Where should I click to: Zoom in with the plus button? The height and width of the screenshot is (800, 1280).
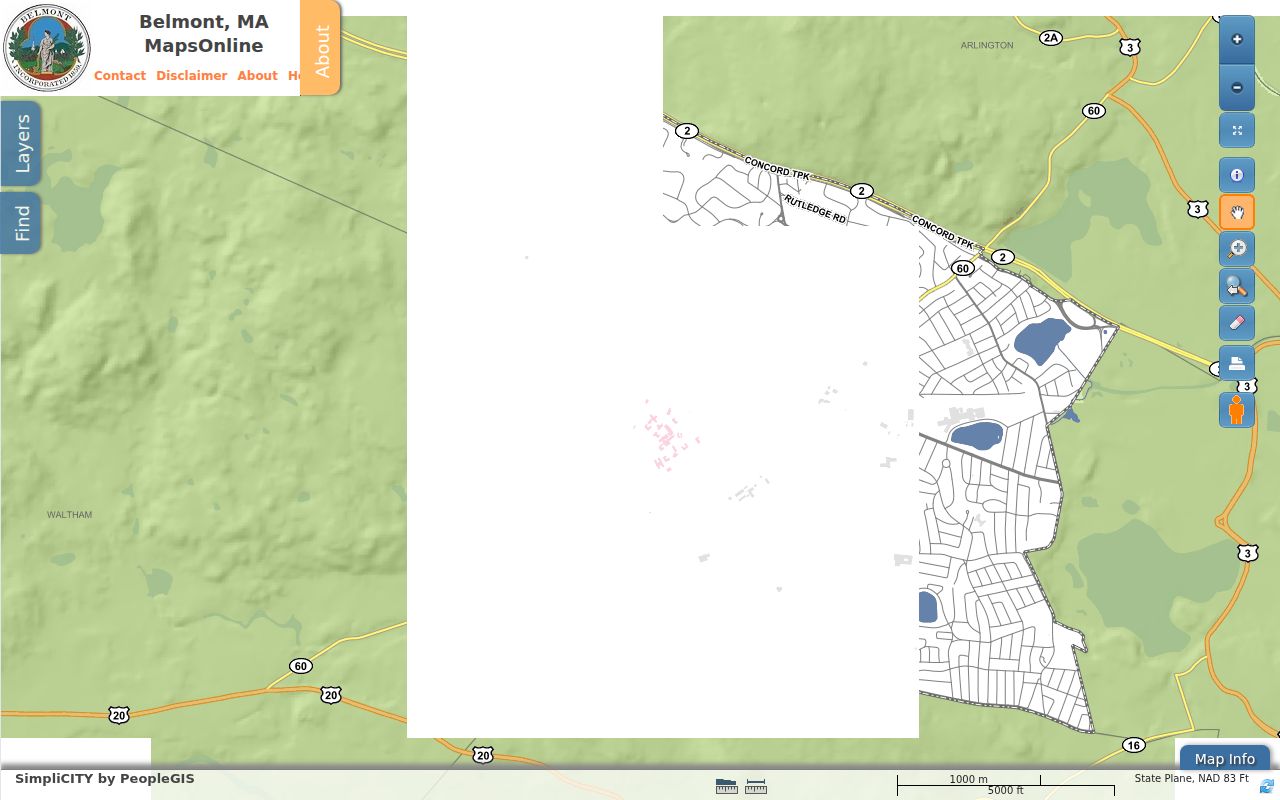point(1237,40)
